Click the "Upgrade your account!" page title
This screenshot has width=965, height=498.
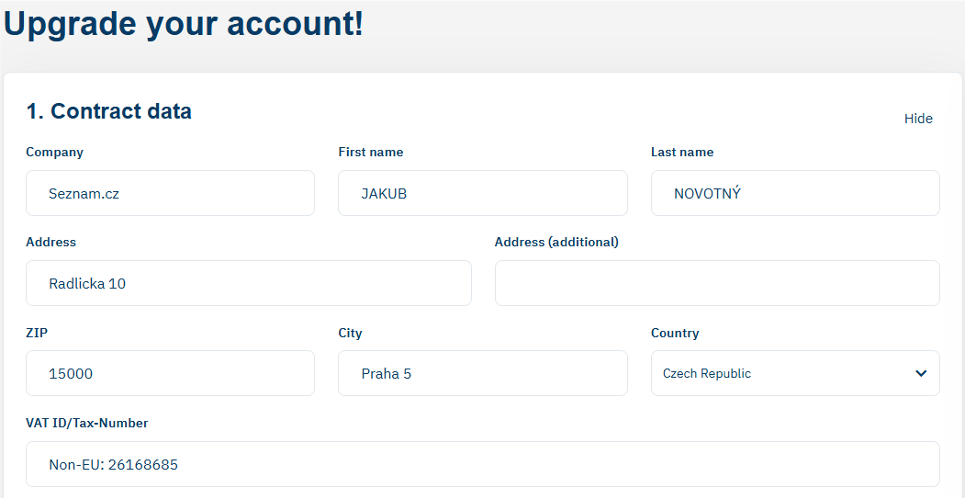[x=184, y=24]
